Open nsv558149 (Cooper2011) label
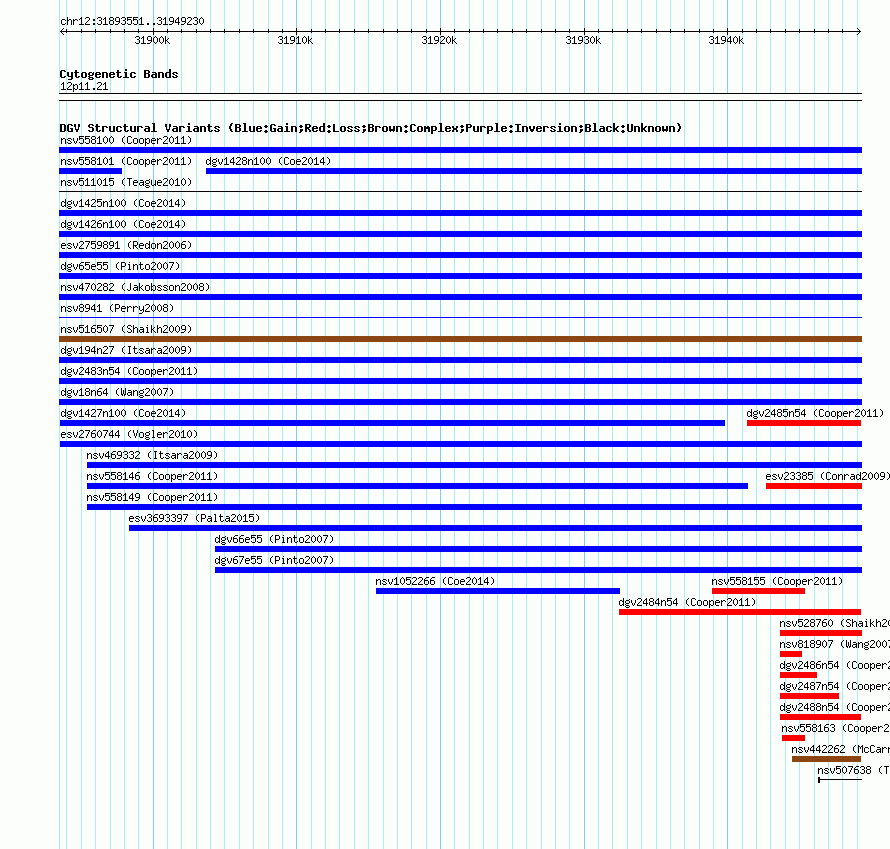 (x=152, y=497)
